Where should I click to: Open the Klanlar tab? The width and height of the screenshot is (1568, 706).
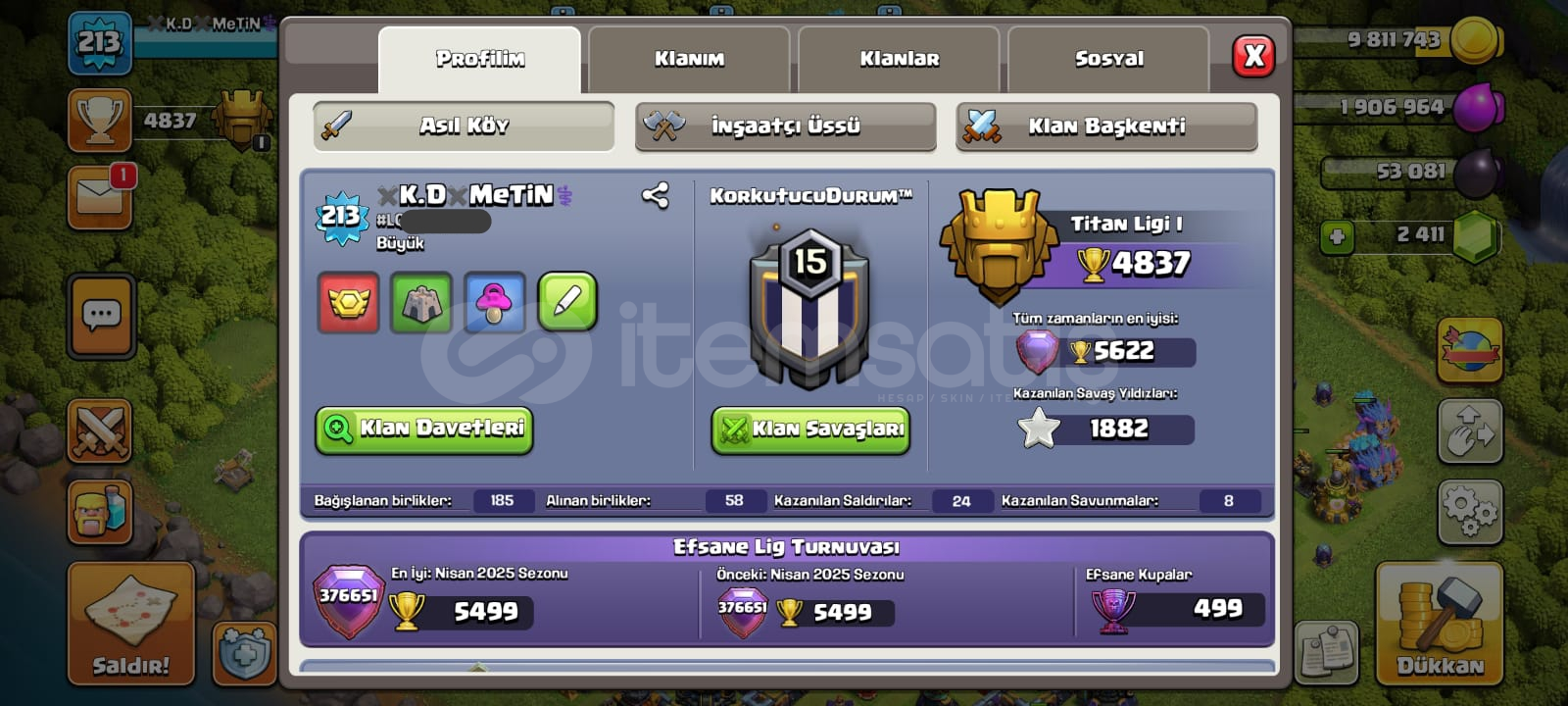tap(899, 59)
